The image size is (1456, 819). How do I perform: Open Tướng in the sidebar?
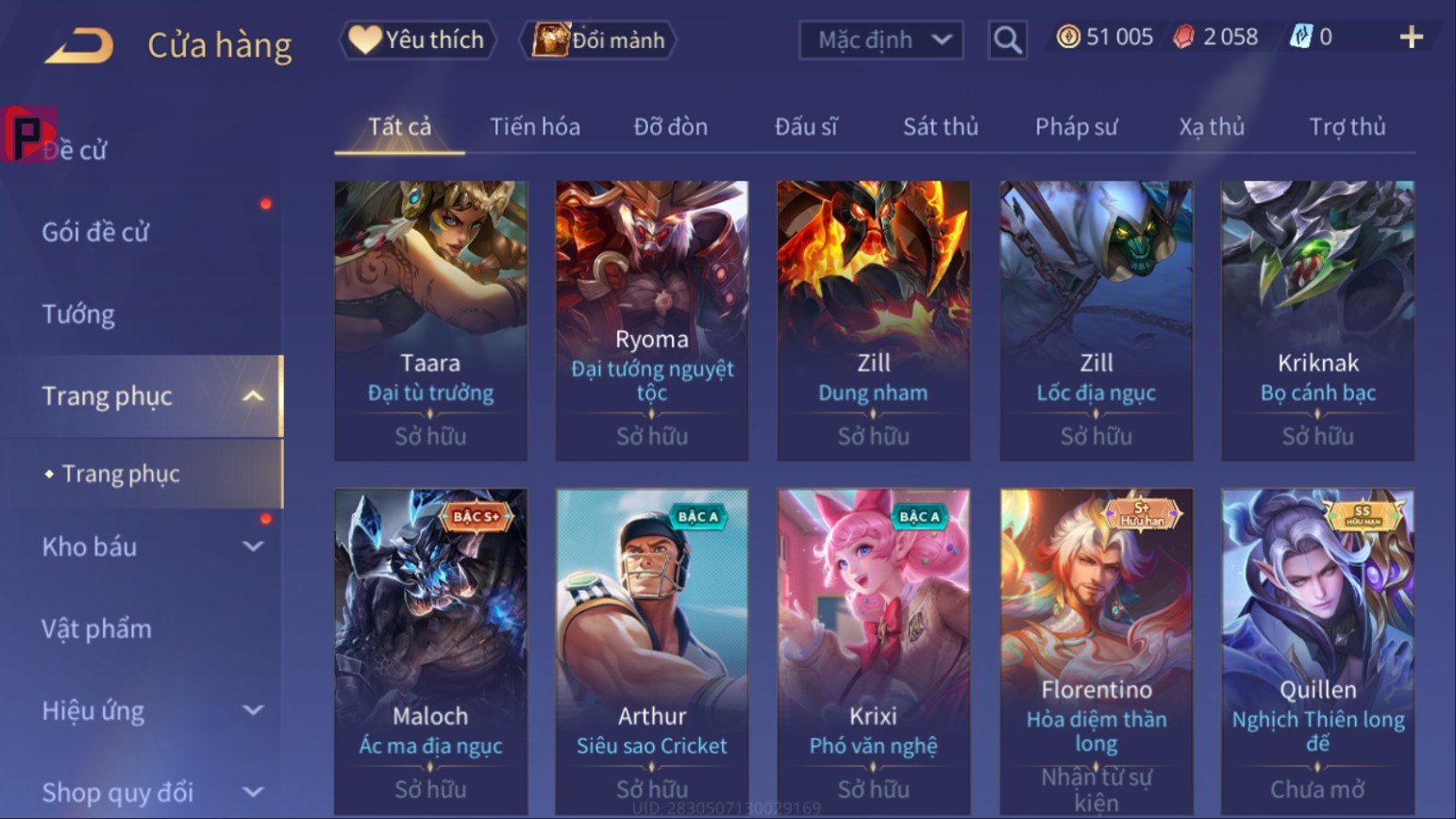[78, 314]
